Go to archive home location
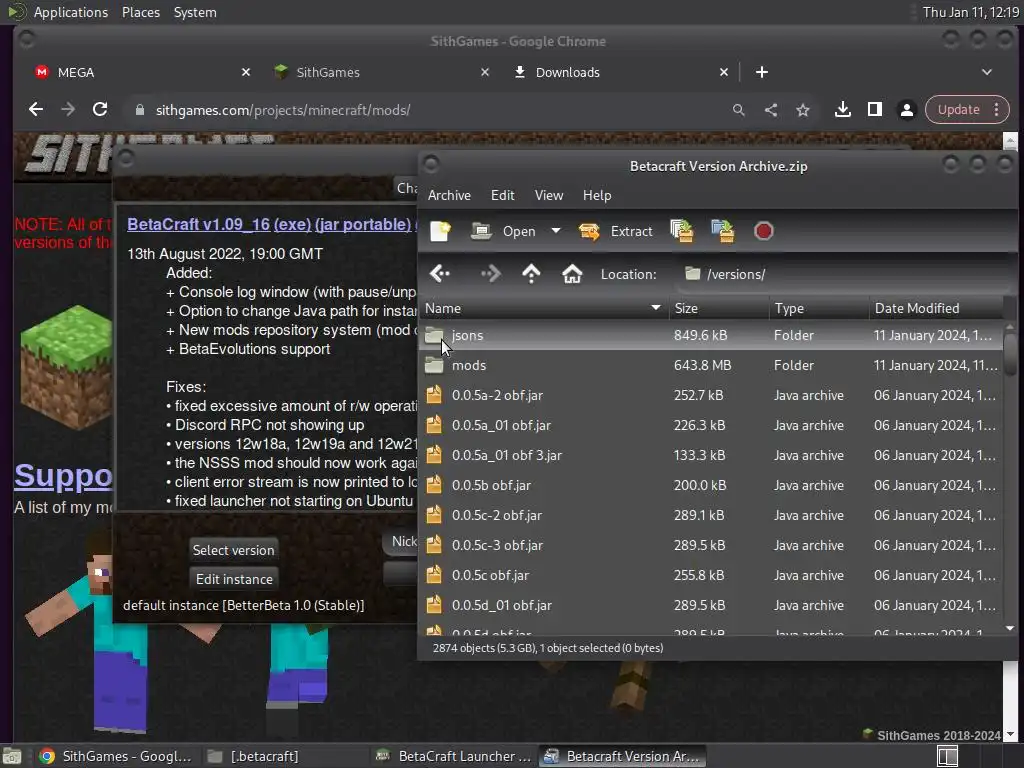The height and width of the screenshot is (768, 1024). 572,274
